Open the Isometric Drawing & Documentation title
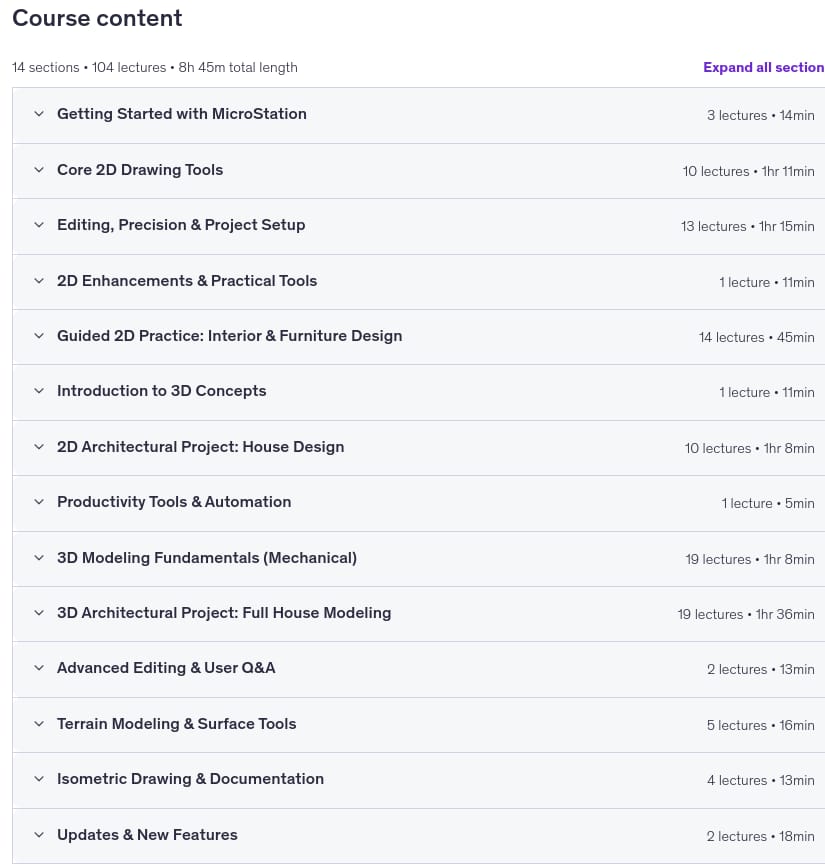This screenshot has width=825, height=864. coord(190,779)
